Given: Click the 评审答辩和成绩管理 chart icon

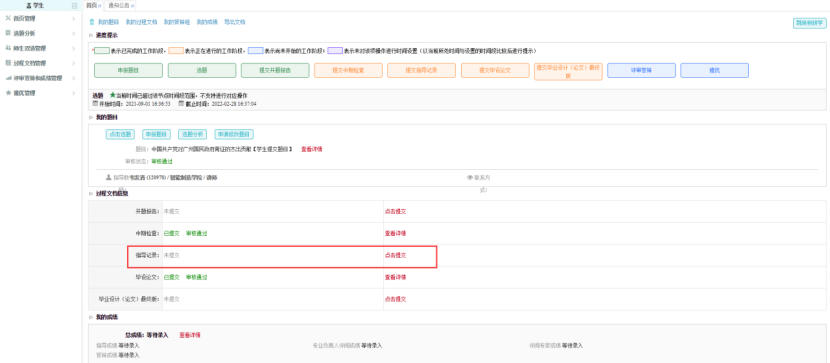Looking at the screenshot, I should tap(8, 78).
